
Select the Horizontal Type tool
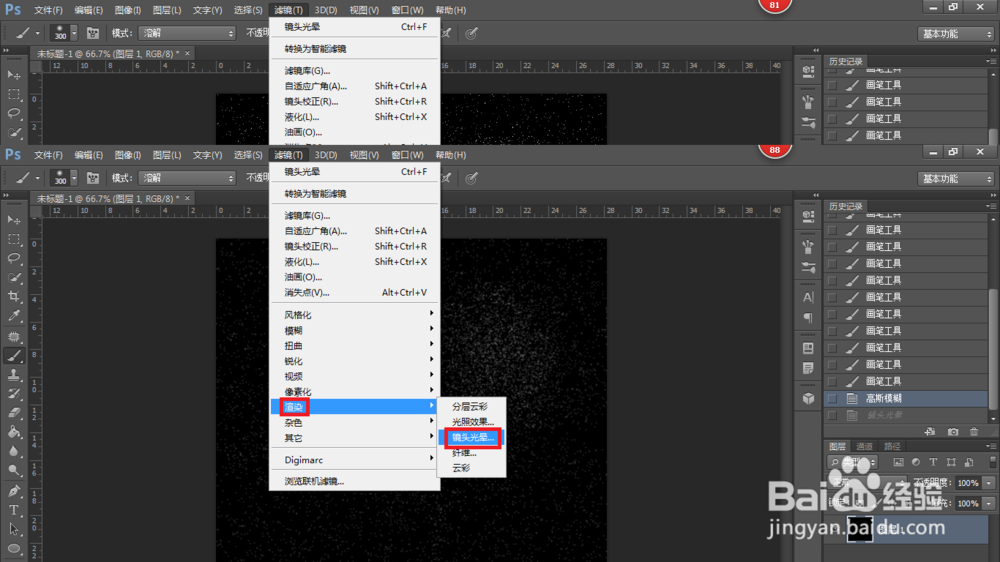[14, 510]
